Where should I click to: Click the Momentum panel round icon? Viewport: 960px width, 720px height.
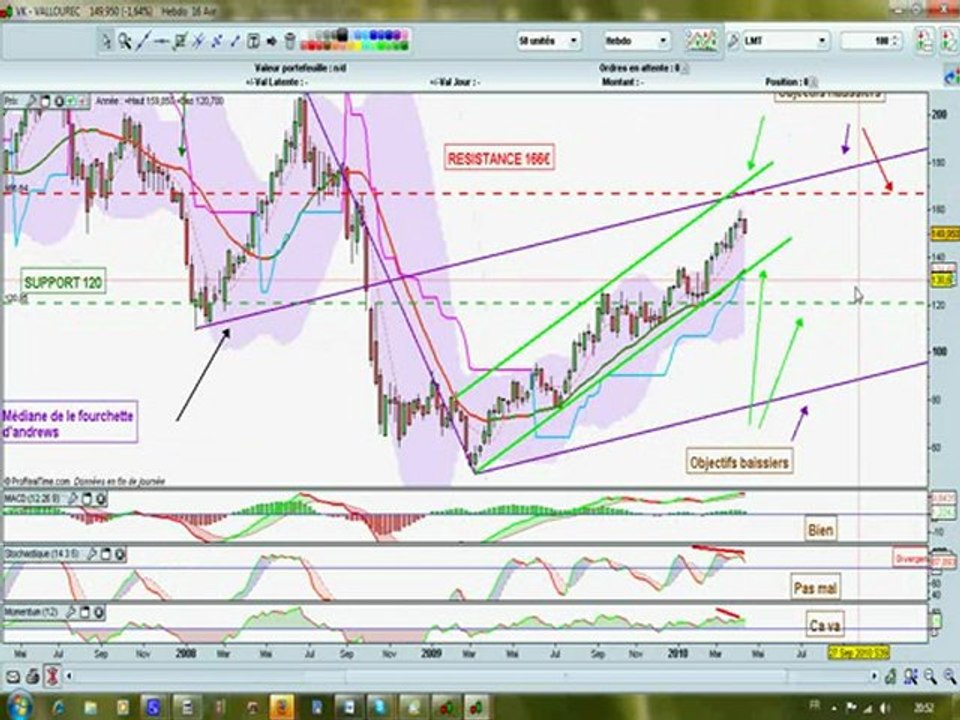(x=99, y=612)
